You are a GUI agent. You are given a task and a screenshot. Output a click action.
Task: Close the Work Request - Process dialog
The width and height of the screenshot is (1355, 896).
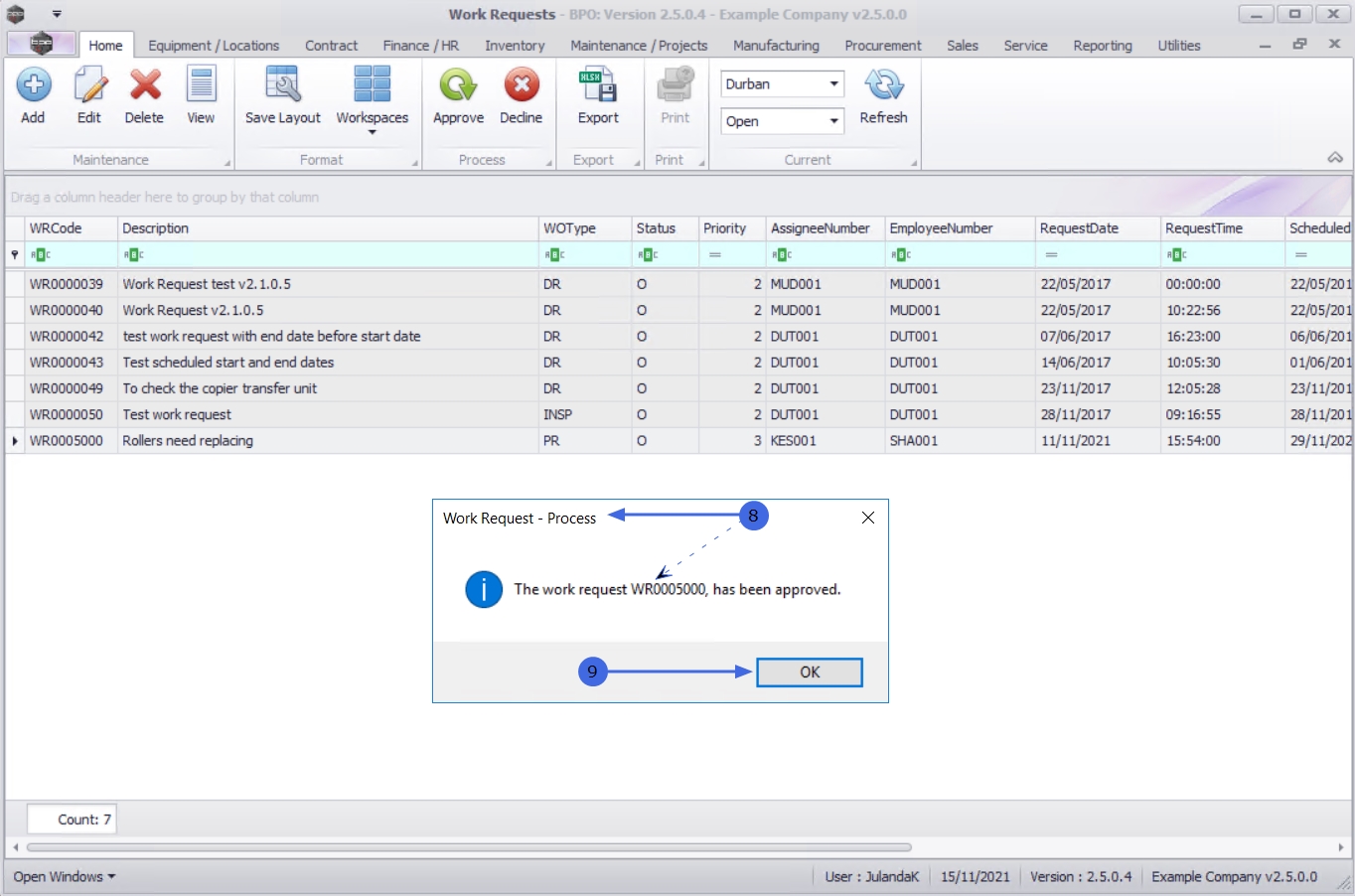coord(868,518)
